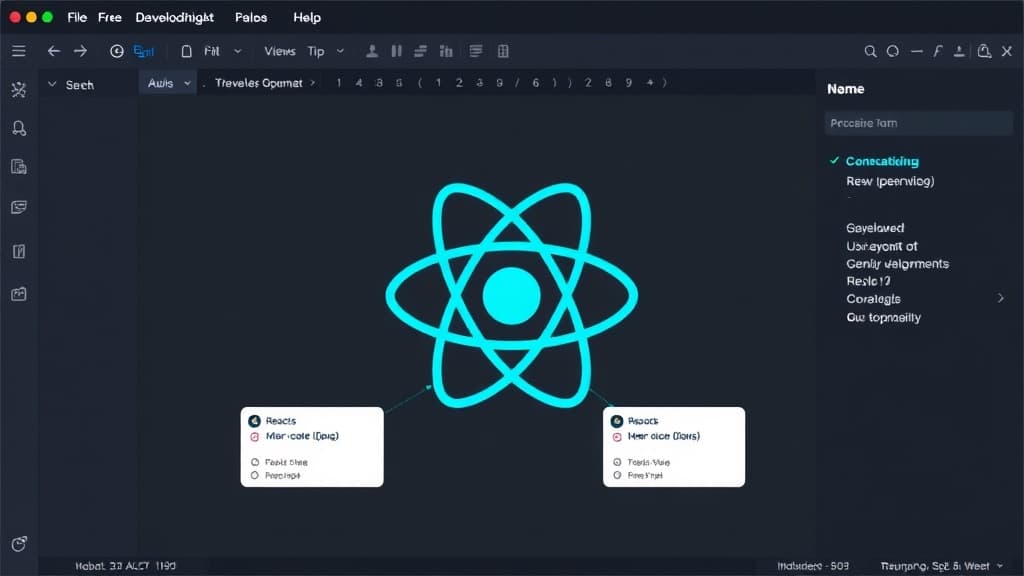Click the forward arrow navigation icon
This screenshot has height=576, width=1024.
tap(78, 51)
